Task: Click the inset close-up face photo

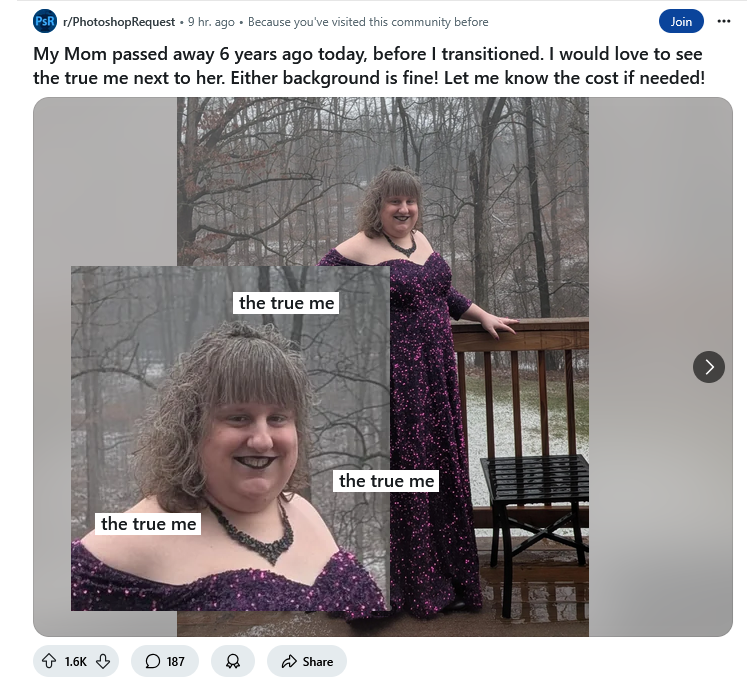Action: coord(230,438)
